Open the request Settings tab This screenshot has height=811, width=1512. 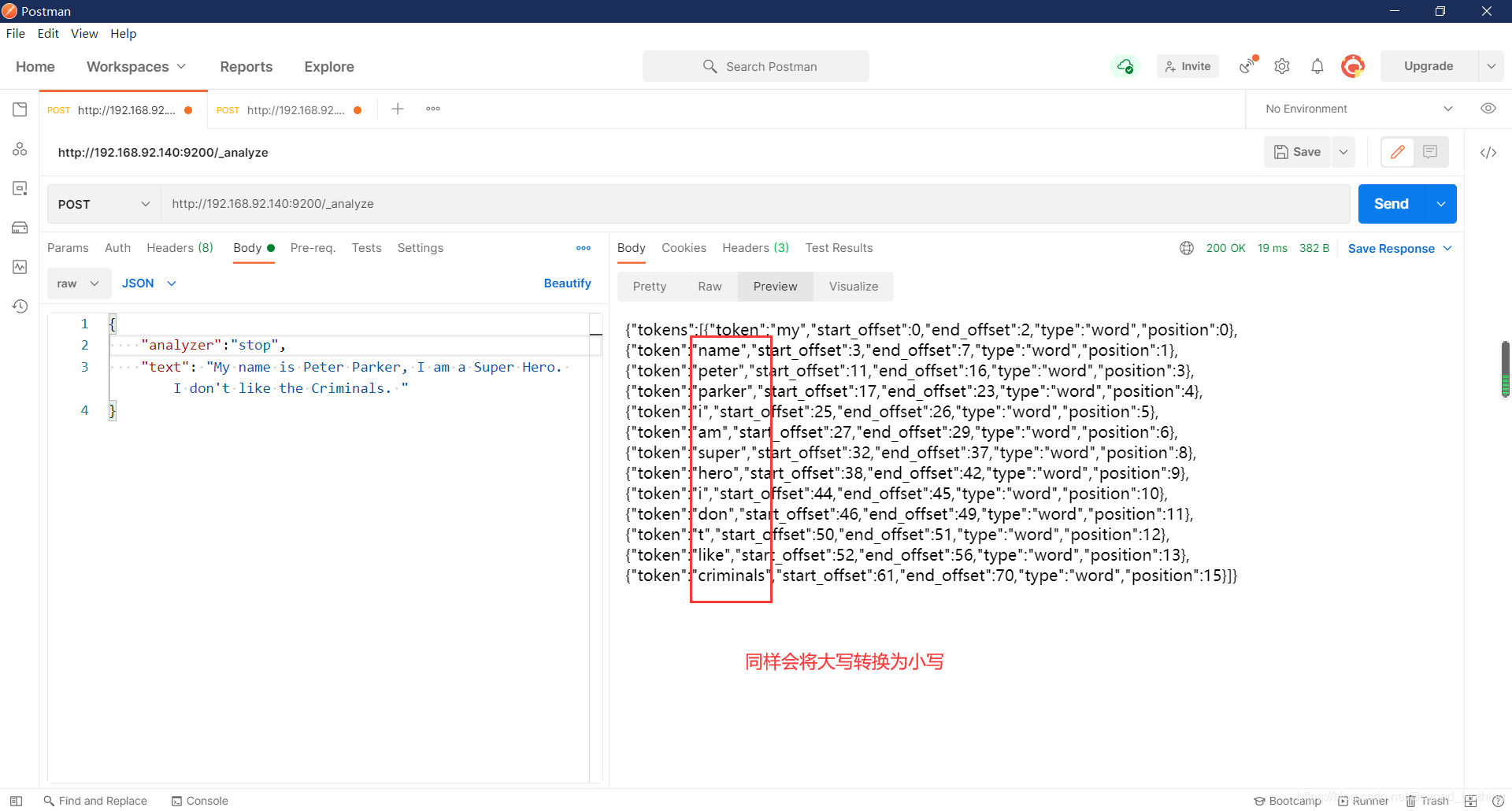pos(421,248)
